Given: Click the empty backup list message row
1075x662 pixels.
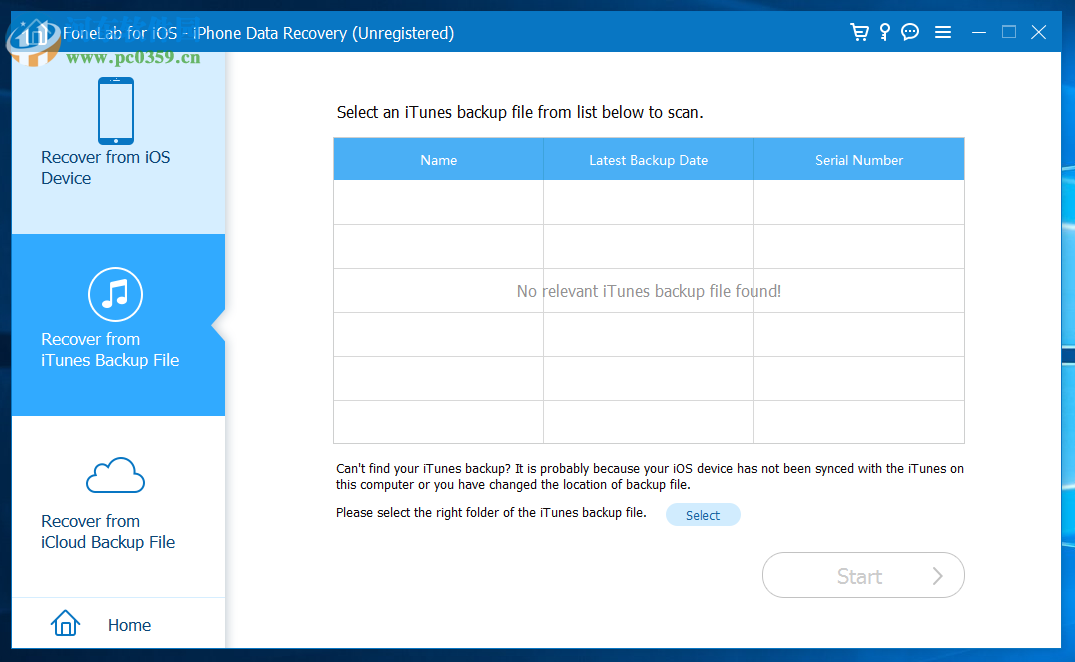Looking at the screenshot, I should point(648,290).
